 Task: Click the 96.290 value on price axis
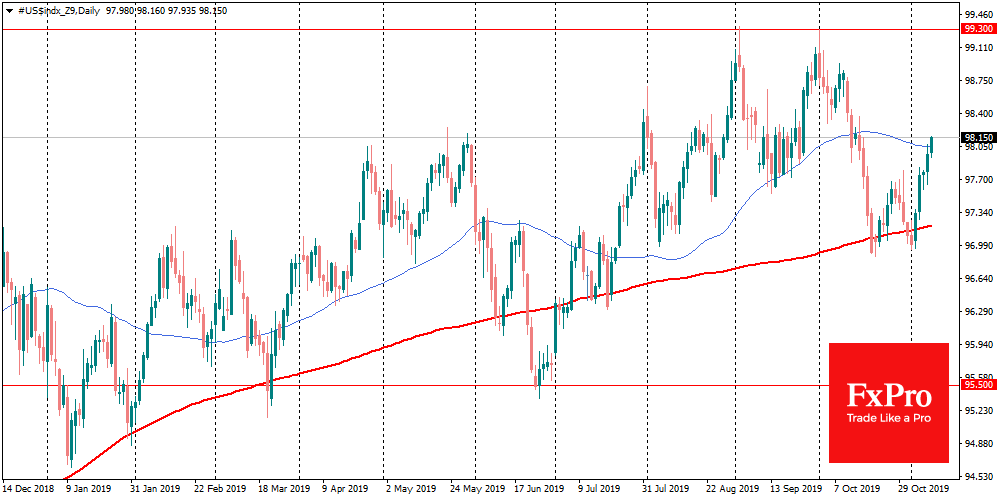[x=978, y=311]
